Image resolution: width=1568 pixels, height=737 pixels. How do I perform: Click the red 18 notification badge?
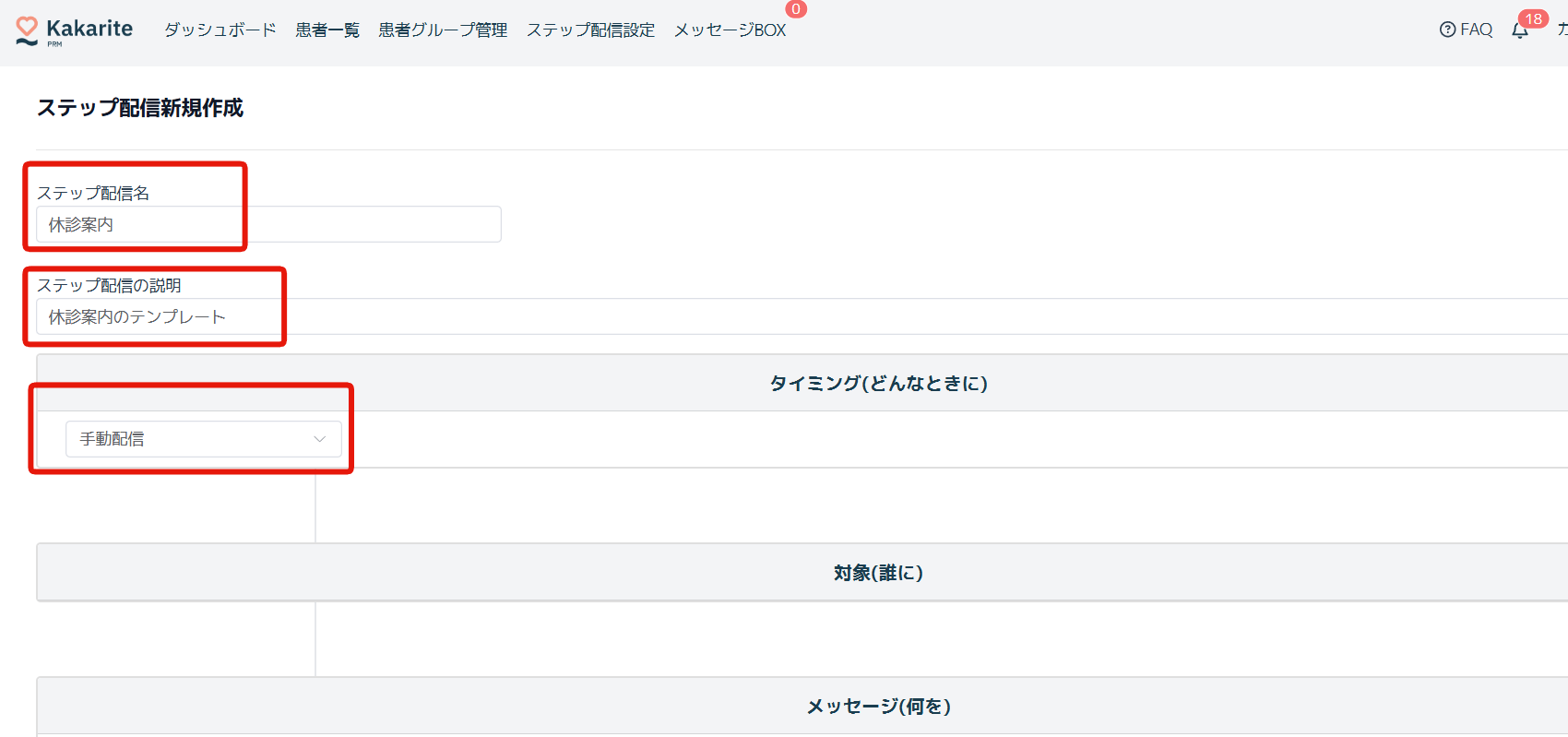1533,18
